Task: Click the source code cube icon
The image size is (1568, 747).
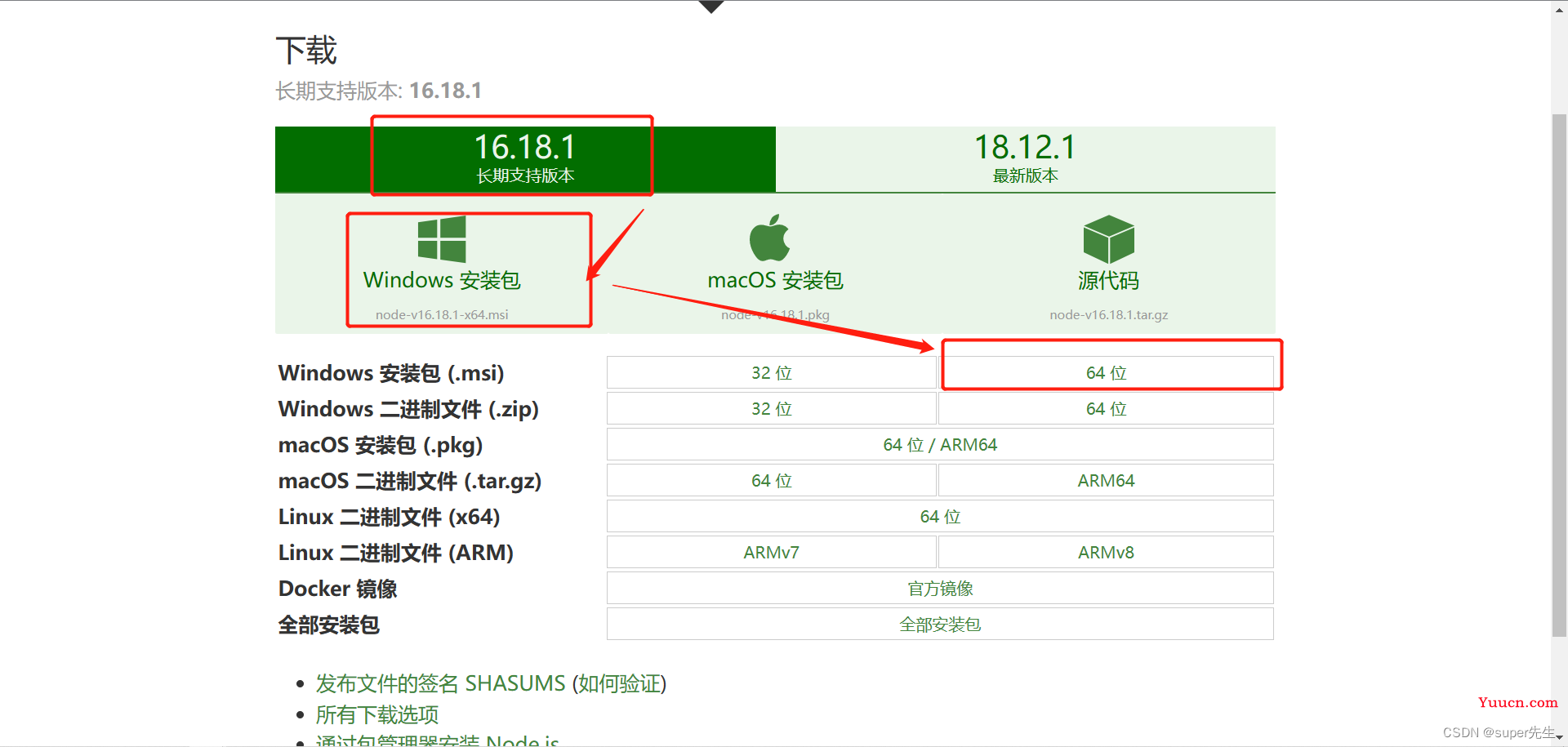Action: point(1108,239)
